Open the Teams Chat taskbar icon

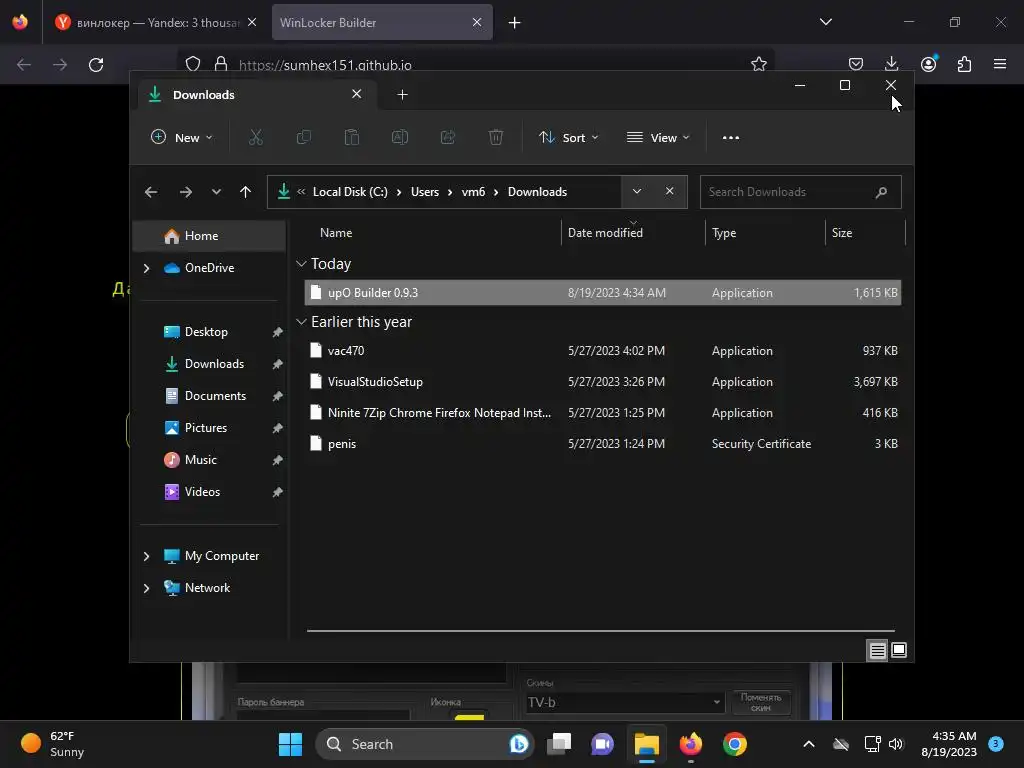point(602,744)
